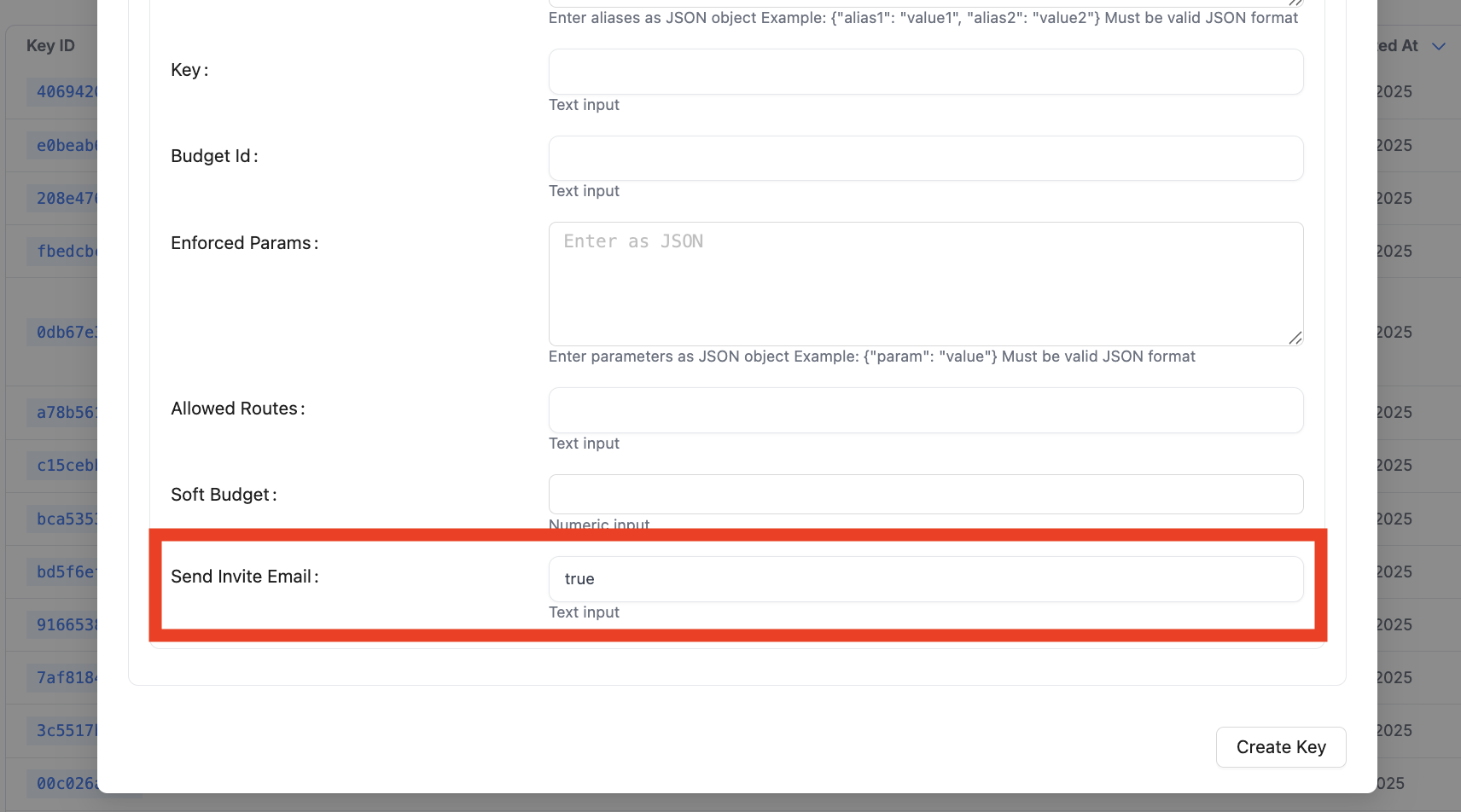Click key ID starting with 0db67e
This screenshot has width=1461, height=812.
coord(65,333)
